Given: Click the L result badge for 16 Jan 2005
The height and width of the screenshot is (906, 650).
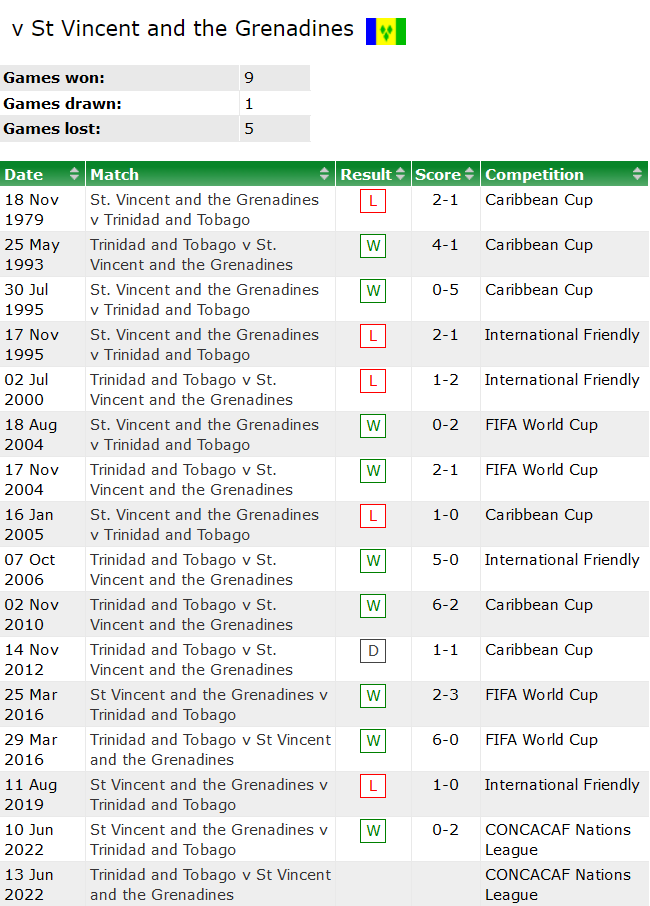Looking at the screenshot, I should [373, 516].
